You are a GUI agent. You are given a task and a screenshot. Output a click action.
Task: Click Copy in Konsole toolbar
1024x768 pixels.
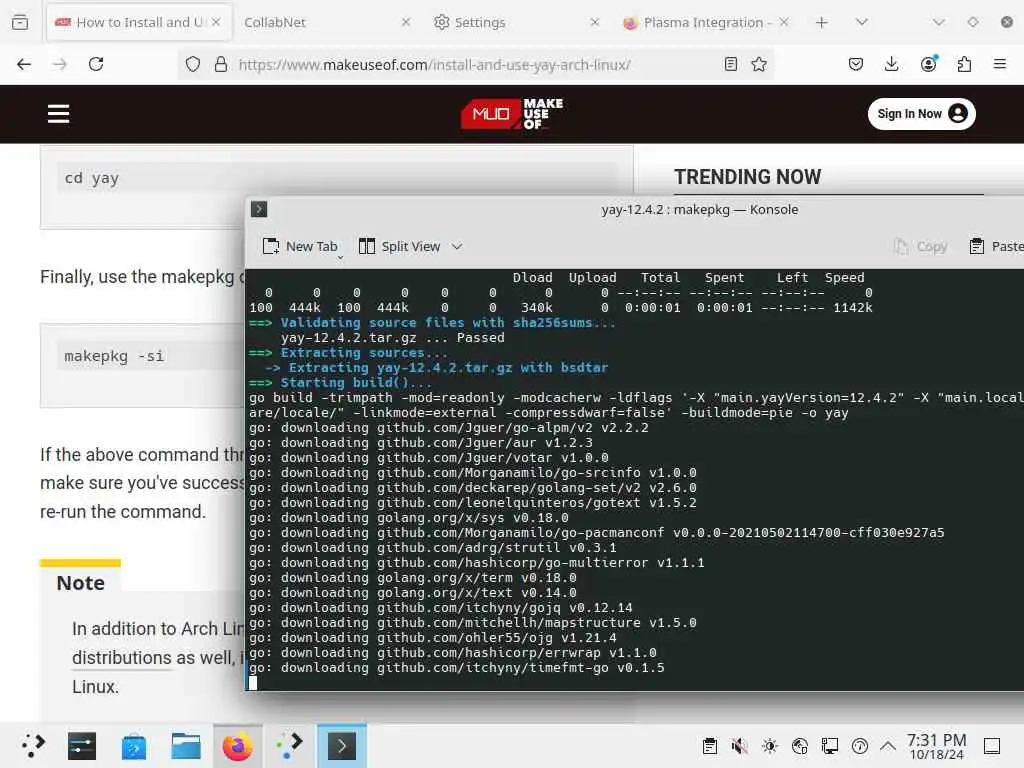click(921, 246)
